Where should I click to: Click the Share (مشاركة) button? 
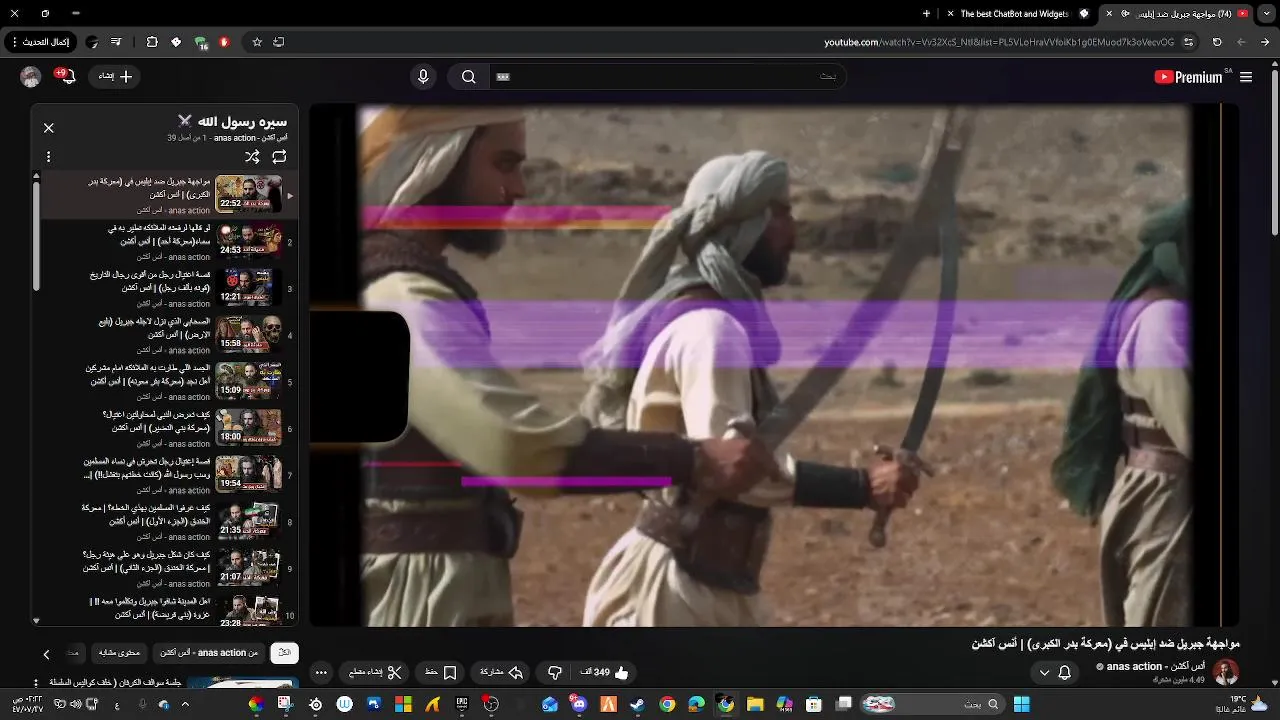pyautogui.click(x=502, y=673)
